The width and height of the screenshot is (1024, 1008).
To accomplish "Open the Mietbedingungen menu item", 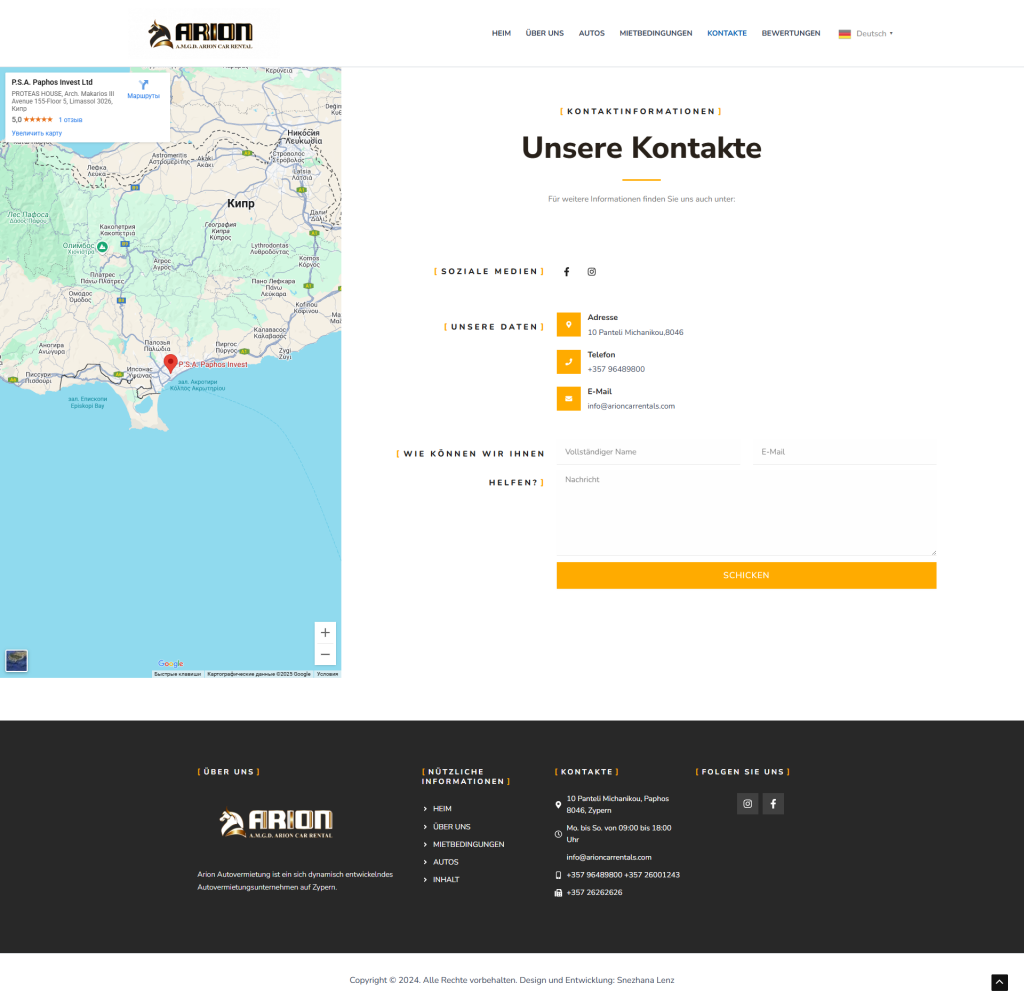I will click(656, 33).
